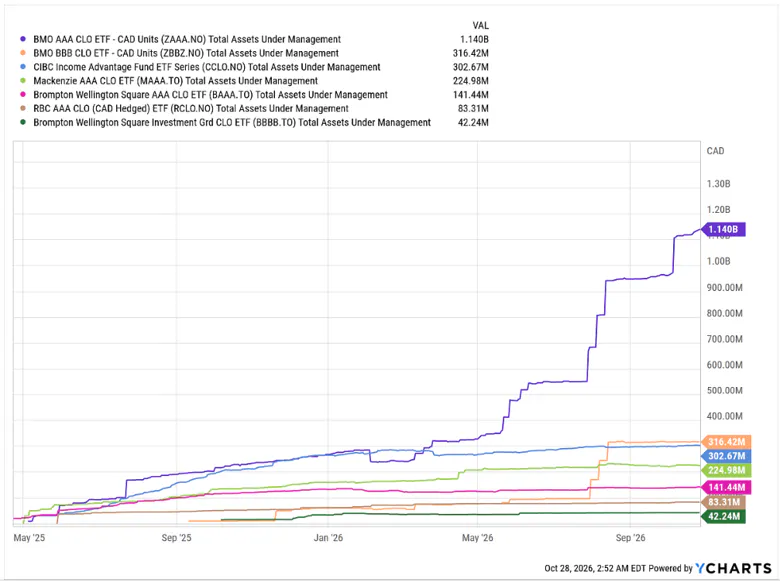Click the CAD currency axis label
This screenshot has width=780, height=582.
tap(715, 151)
